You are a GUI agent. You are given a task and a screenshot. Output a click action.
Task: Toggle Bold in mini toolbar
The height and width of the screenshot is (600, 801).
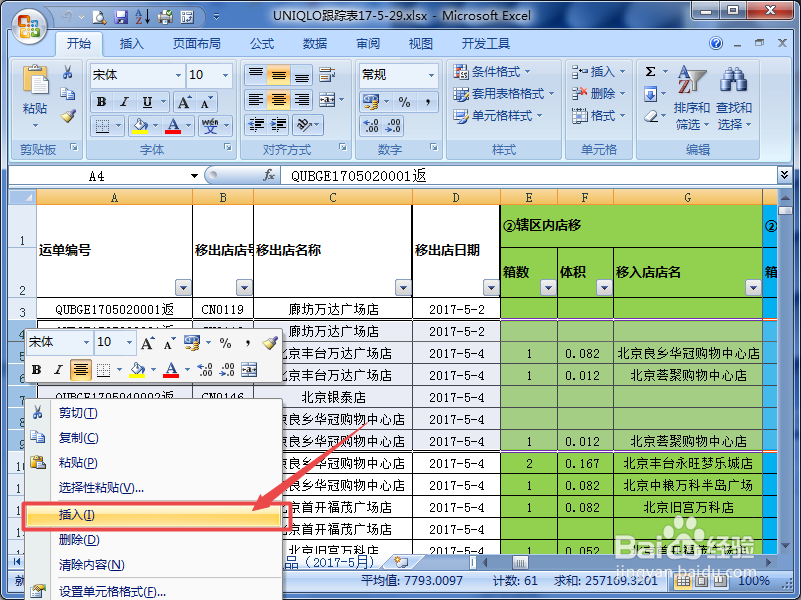(x=36, y=370)
